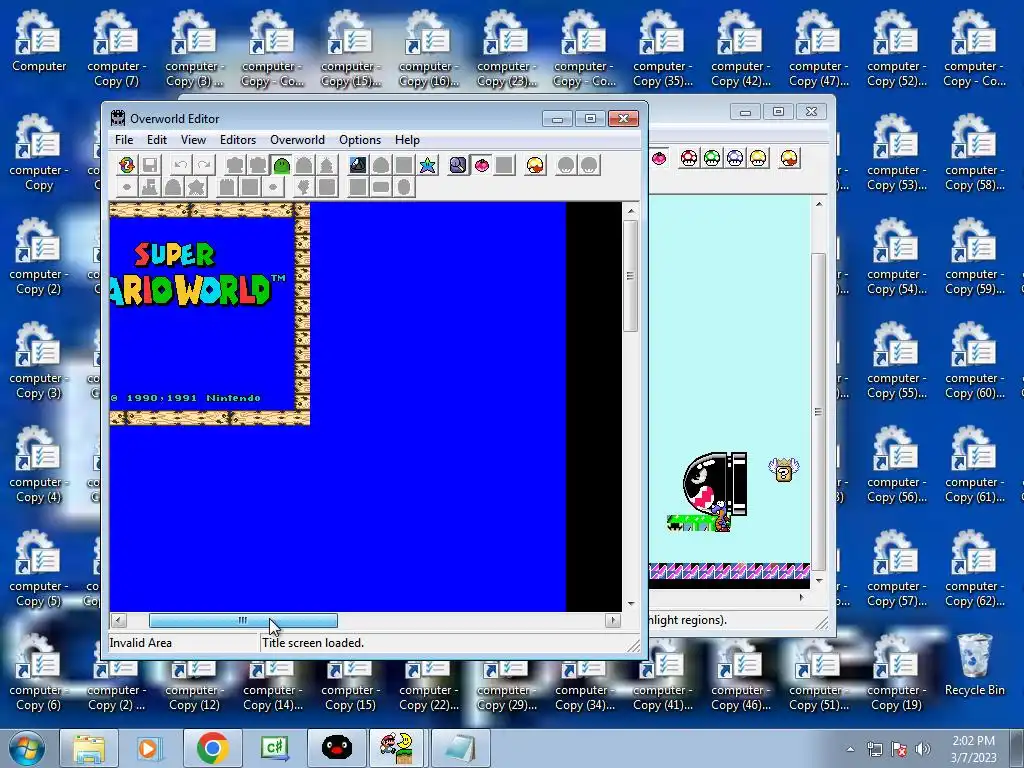Click the undo arrow toolbar icon
Screen dimensions: 1024x768
click(180, 165)
